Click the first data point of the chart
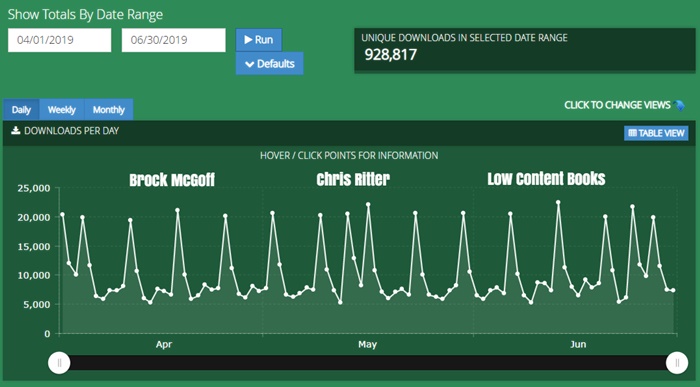The width and height of the screenshot is (700, 387). [x=62, y=214]
